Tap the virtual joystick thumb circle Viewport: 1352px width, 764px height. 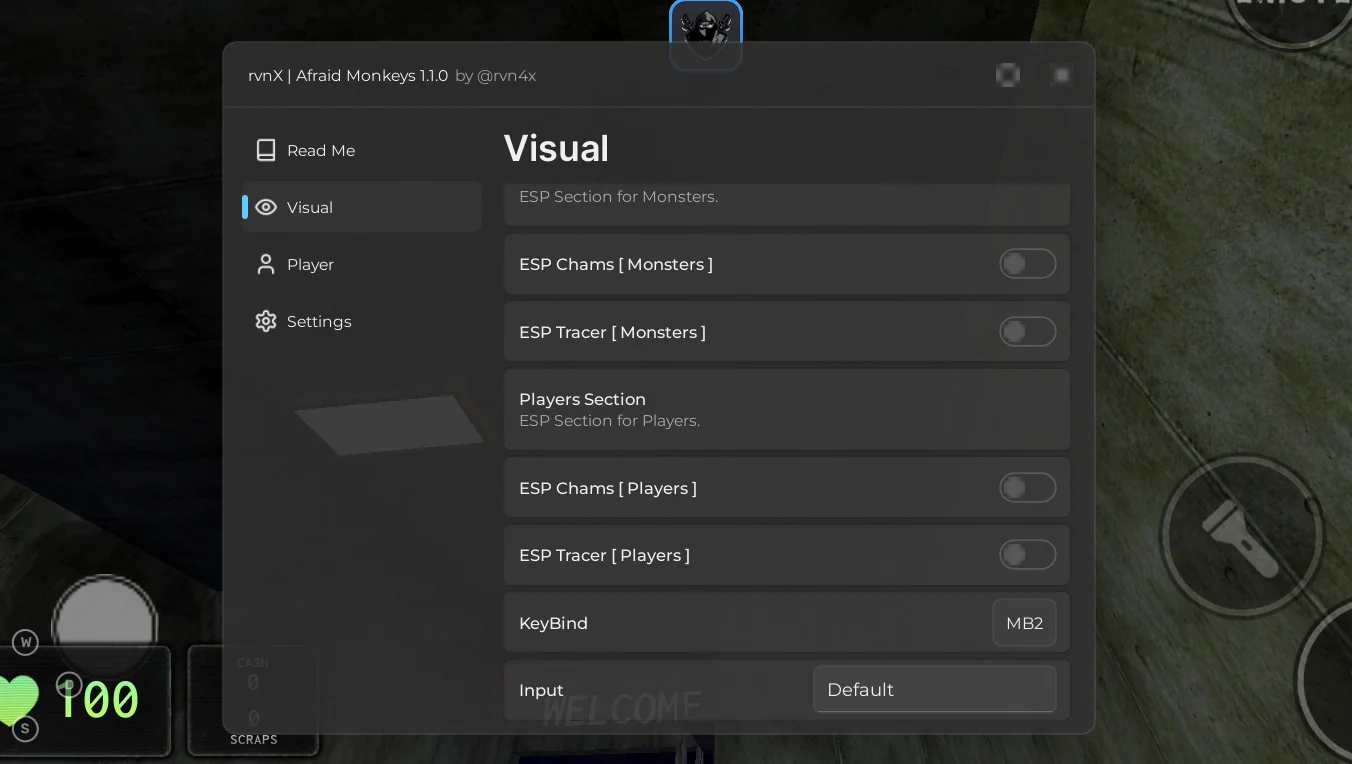pos(104,626)
